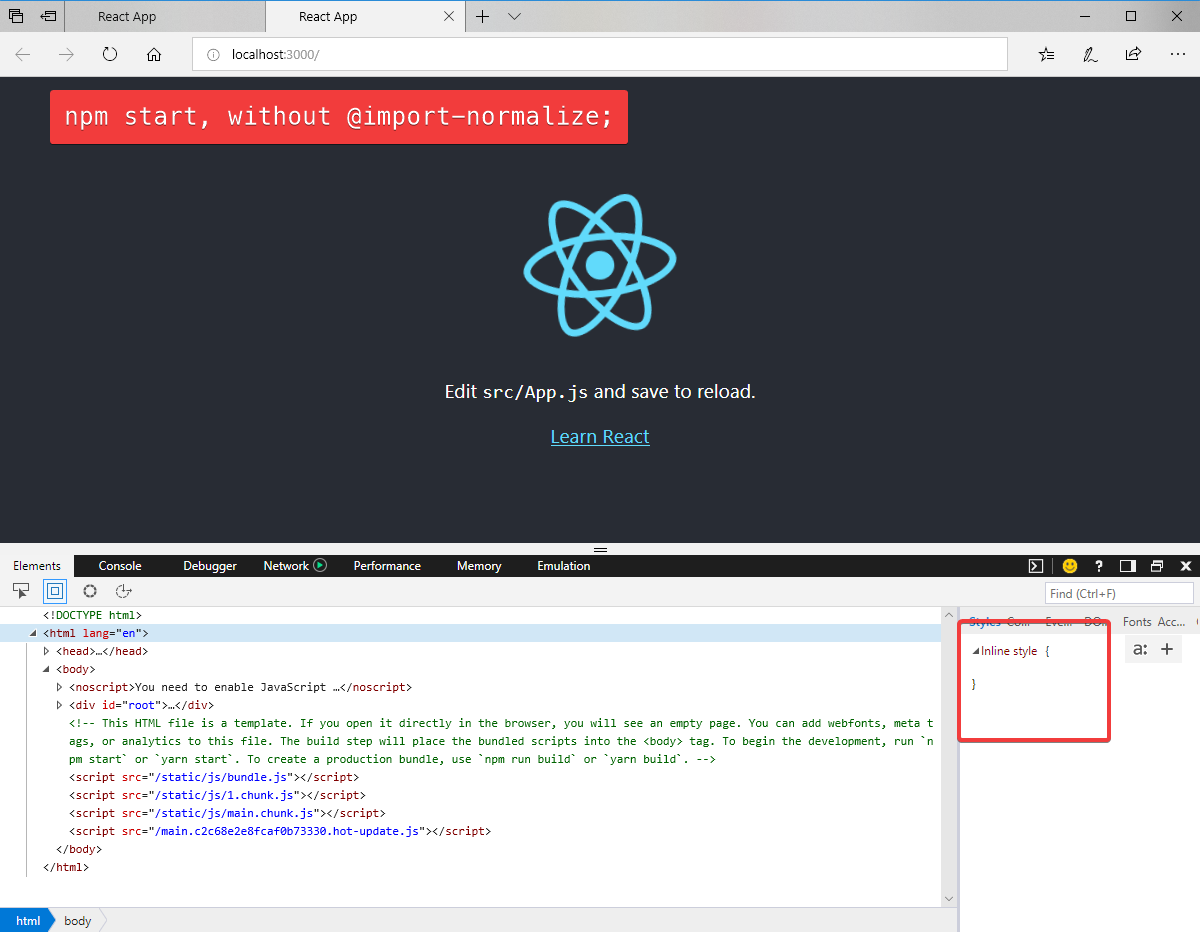Click the pseudo-states a: icon

coord(1139,649)
